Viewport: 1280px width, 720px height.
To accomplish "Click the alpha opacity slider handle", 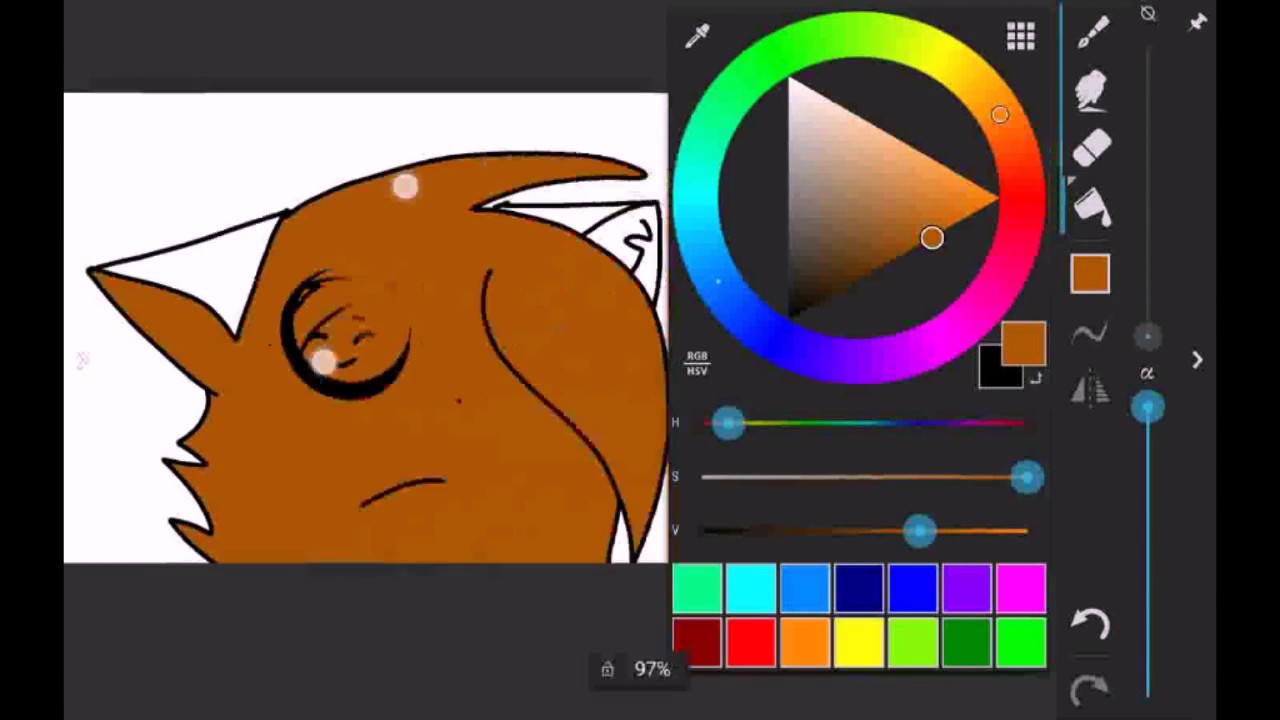I will point(1147,406).
